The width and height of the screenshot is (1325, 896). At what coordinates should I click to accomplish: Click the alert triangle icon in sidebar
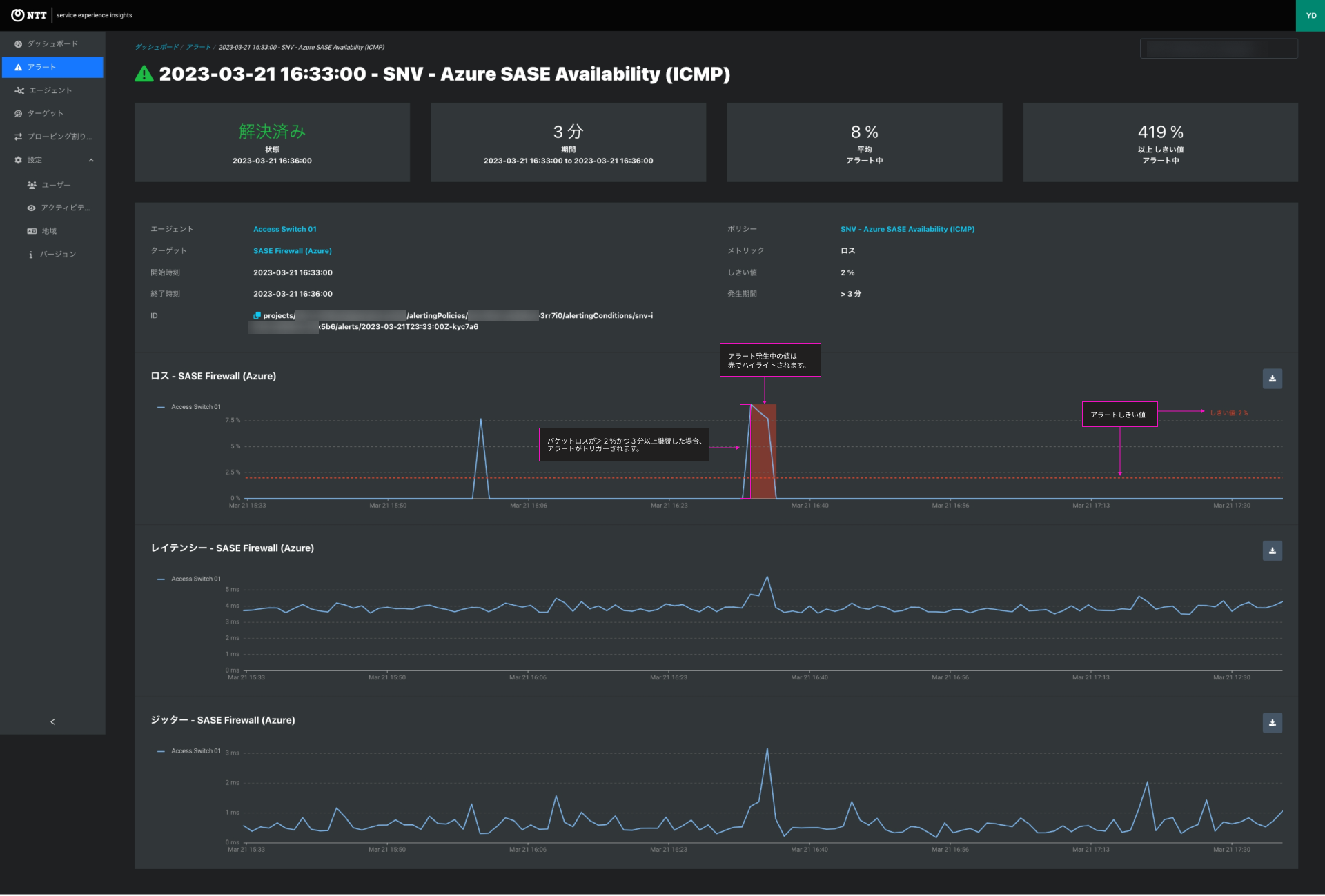click(19, 68)
